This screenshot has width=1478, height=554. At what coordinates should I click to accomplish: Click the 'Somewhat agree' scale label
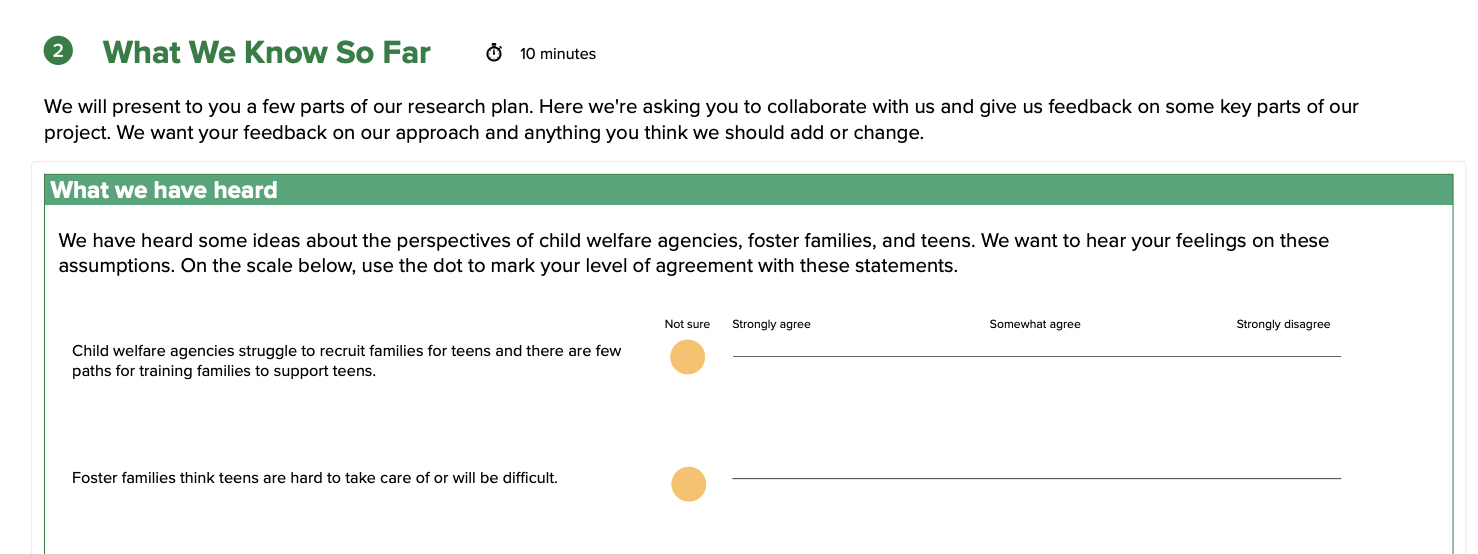[x=1035, y=324]
